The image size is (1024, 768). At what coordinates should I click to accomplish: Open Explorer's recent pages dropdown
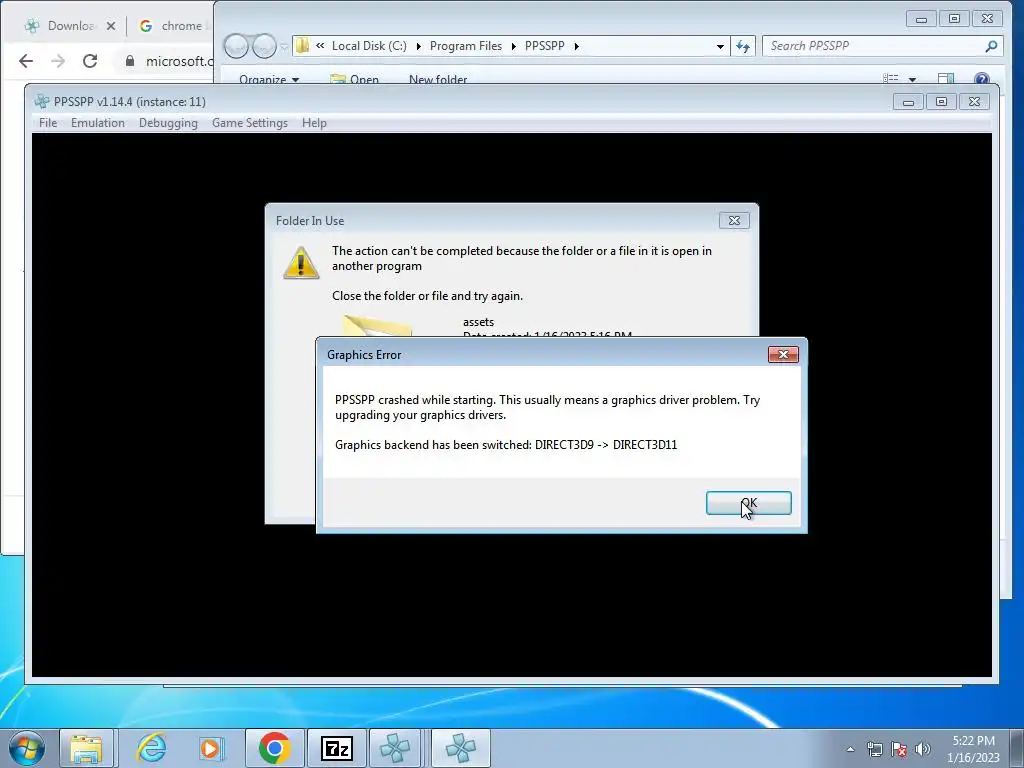pos(284,46)
